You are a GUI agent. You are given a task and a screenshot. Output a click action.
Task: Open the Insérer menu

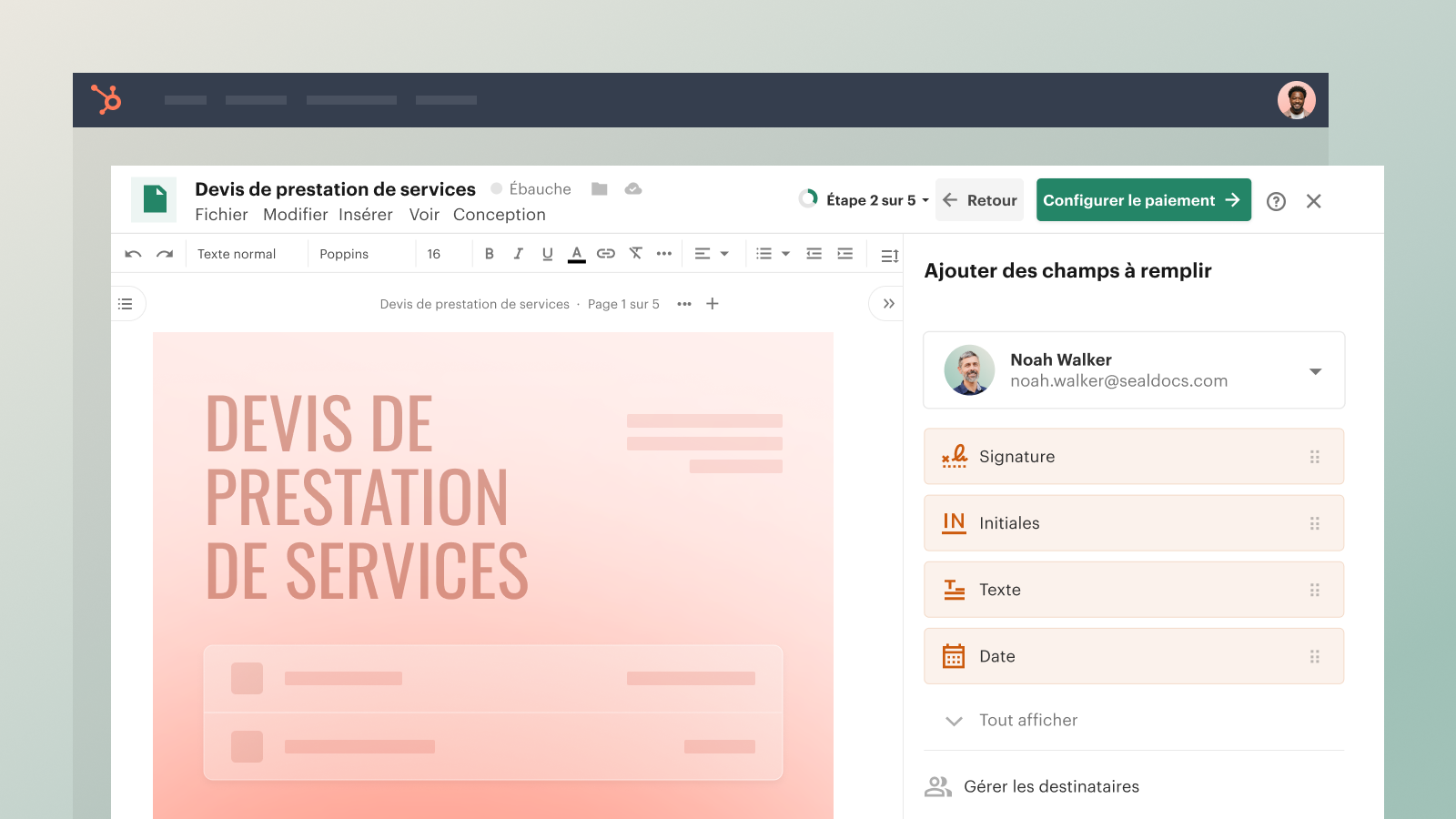click(x=366, y=215)
